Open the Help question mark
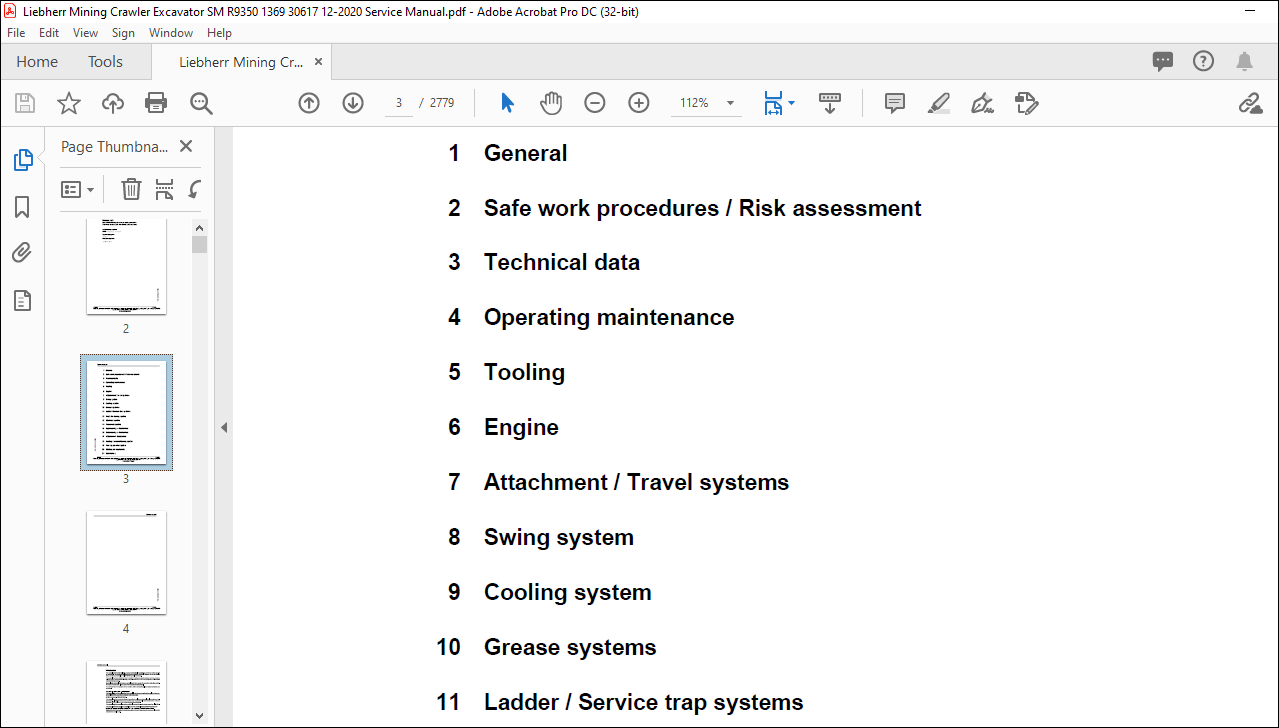The height and width of the screenshot is (728, 1279). [x=1203, y=61]
